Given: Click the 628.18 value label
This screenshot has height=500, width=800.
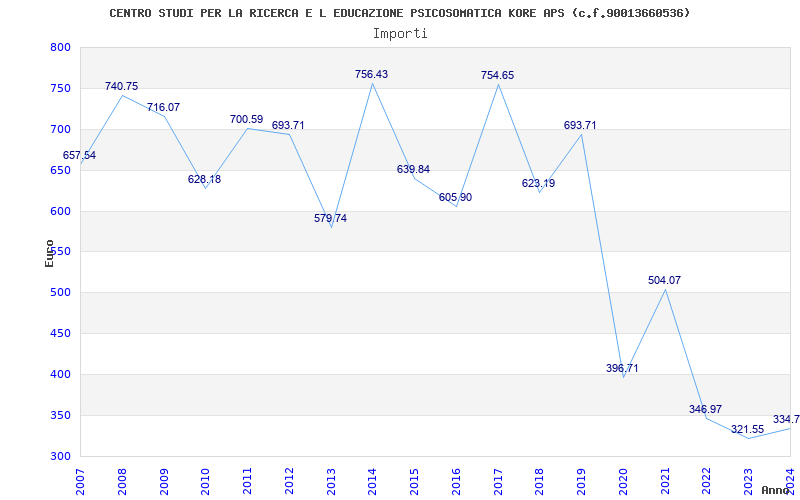Looking at the screenshot, I should (204, 179).
